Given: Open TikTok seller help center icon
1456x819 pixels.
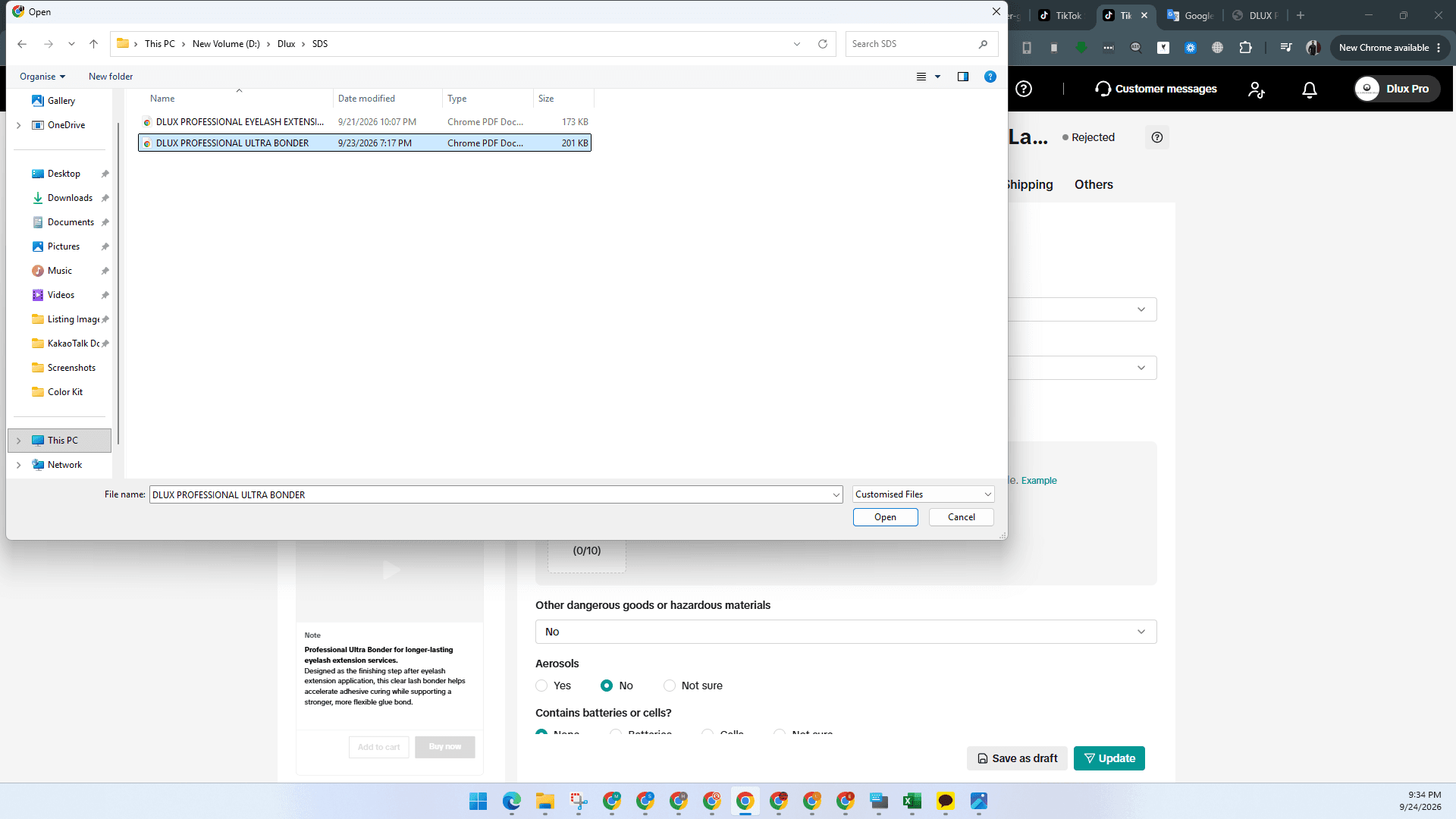Looking at the screenshot, I should point(1024,89).
